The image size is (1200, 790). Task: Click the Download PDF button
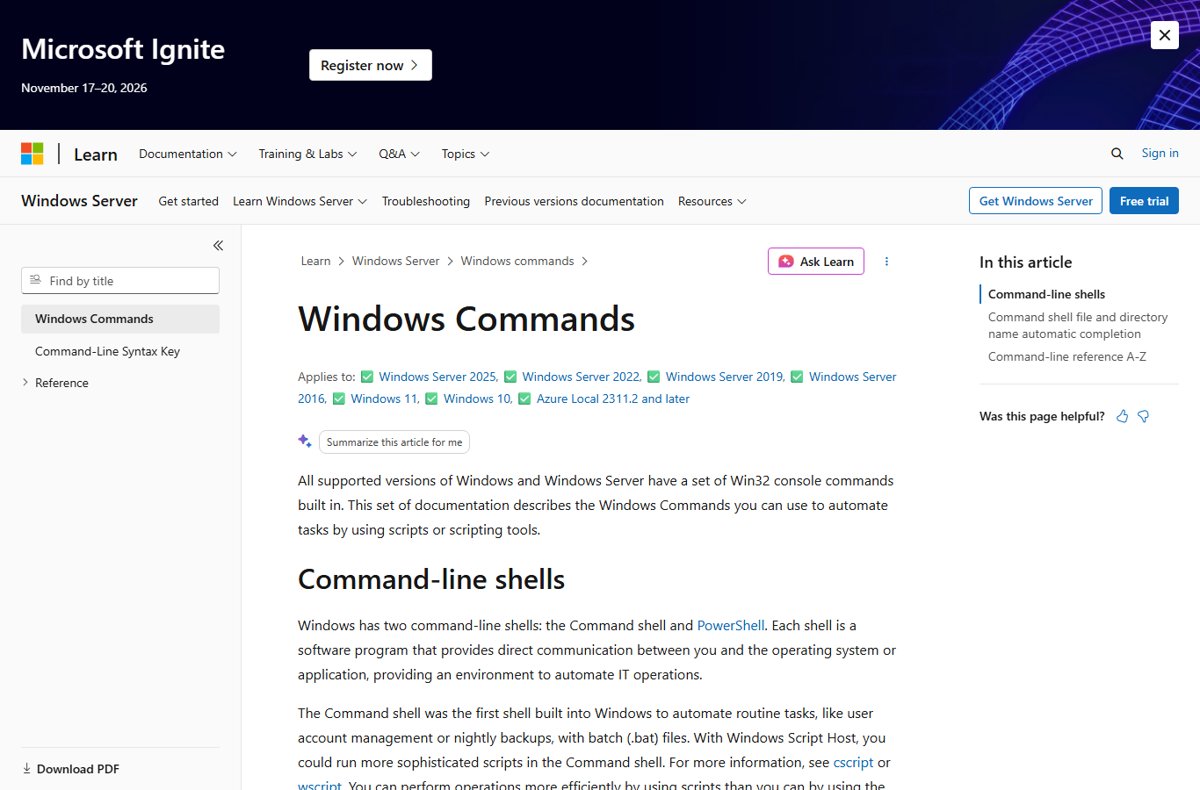pos(70,769)
